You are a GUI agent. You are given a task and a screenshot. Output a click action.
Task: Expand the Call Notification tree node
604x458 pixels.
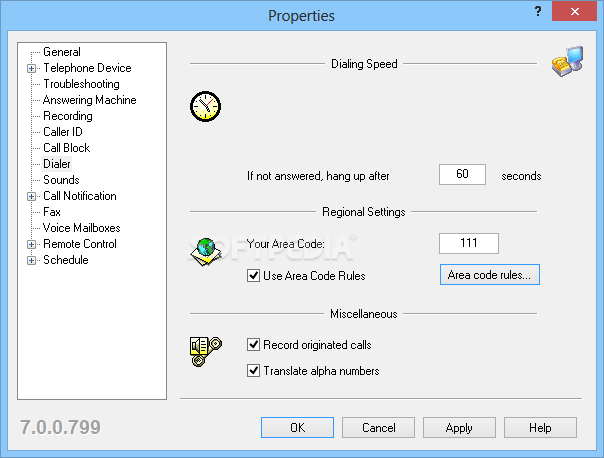tap(32, 196)
